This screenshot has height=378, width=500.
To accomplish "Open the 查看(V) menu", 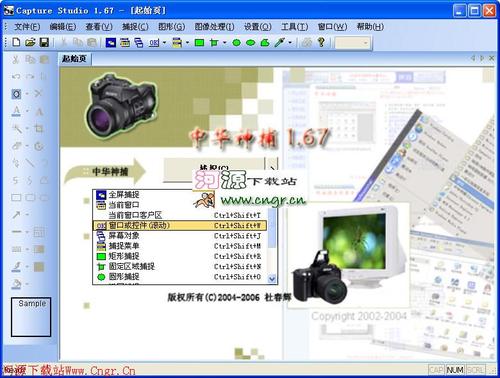I will 99,27.
